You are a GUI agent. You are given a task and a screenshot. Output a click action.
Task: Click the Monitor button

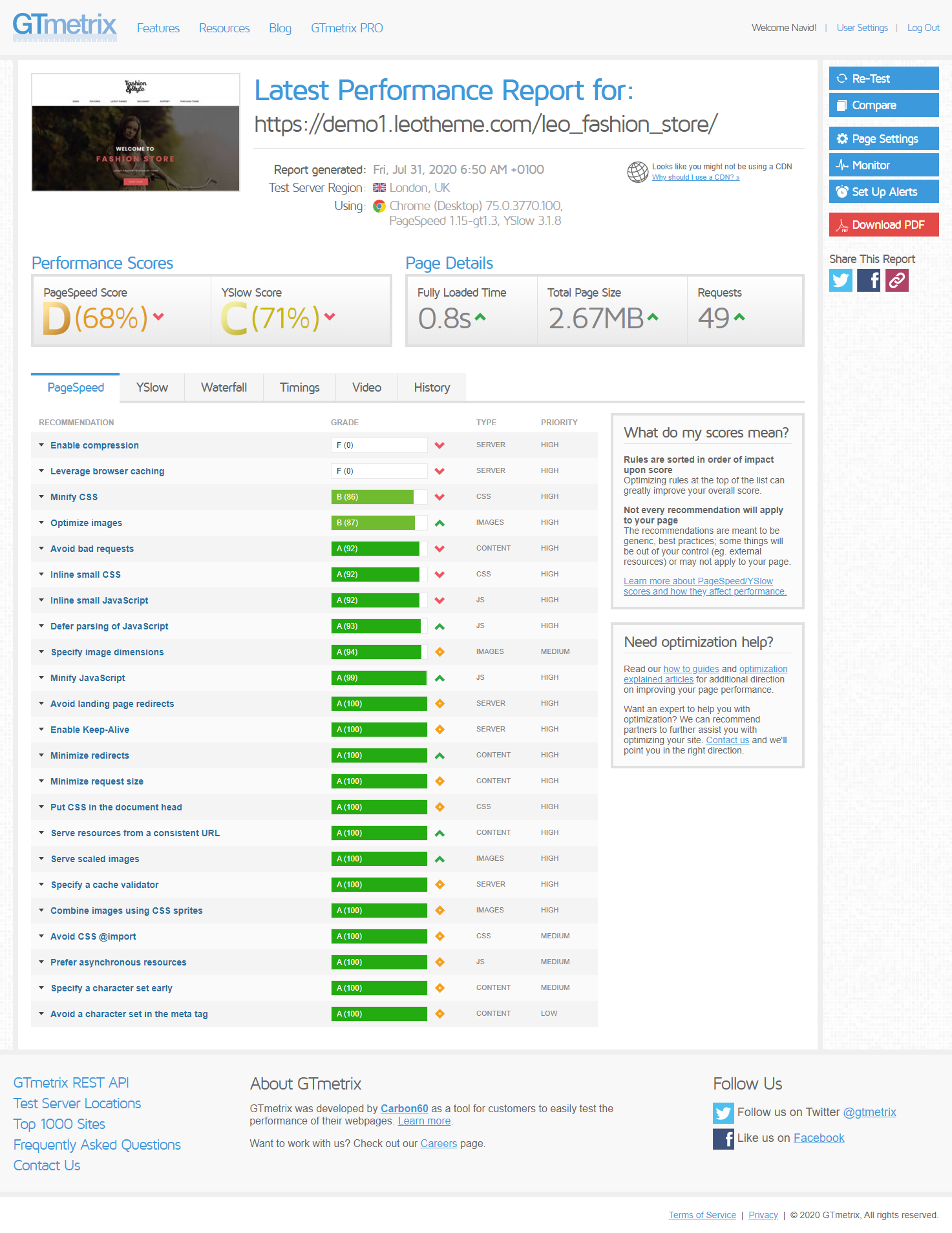(x=883, y=165)
